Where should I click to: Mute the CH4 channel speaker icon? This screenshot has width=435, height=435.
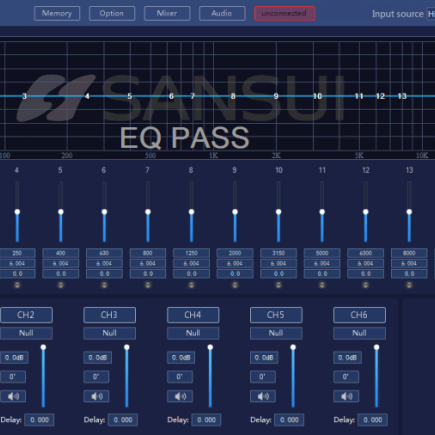tap(180, 396)
